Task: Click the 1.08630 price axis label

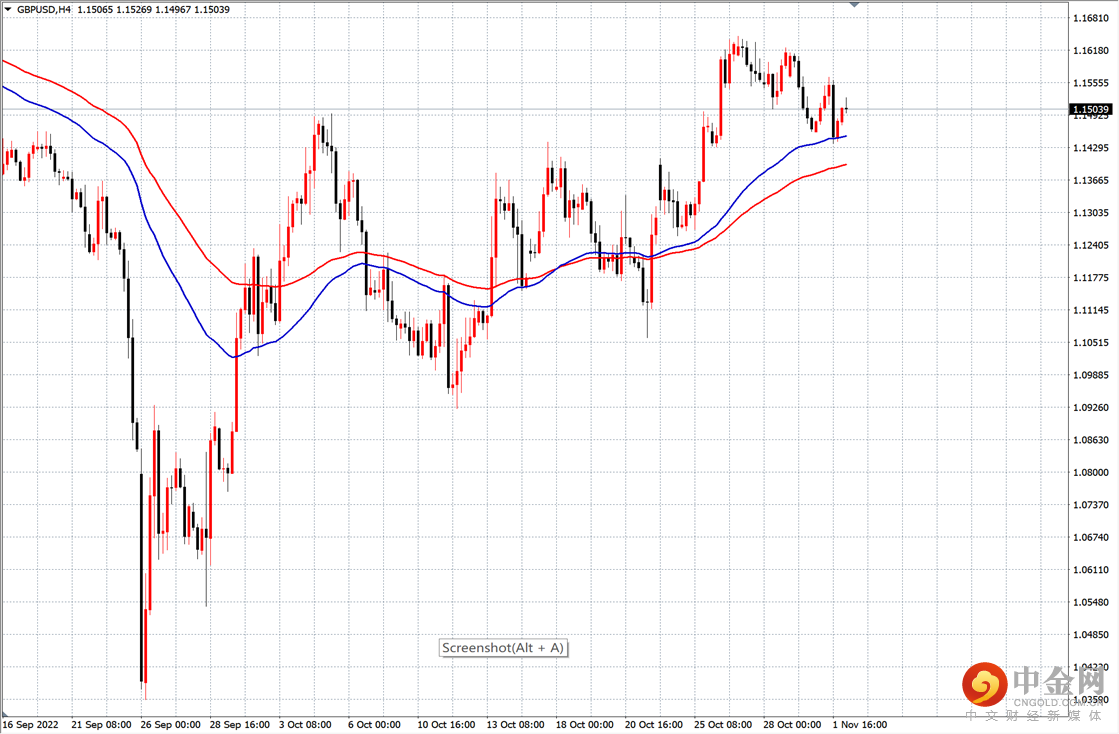Action: pyautogui.click(x=1090, y=440)
